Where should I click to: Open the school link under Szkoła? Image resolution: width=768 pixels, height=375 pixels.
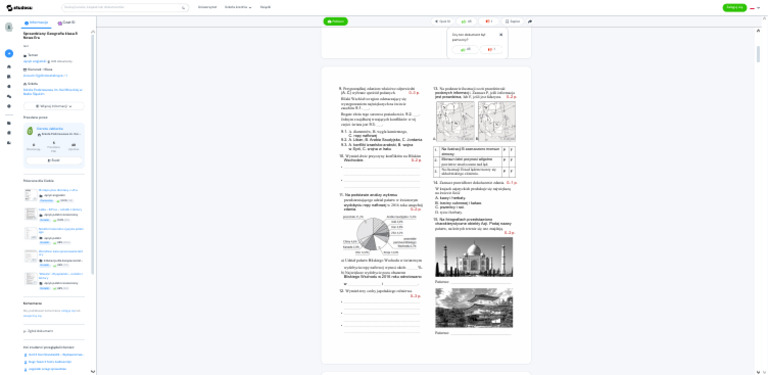tap(53, 92)
